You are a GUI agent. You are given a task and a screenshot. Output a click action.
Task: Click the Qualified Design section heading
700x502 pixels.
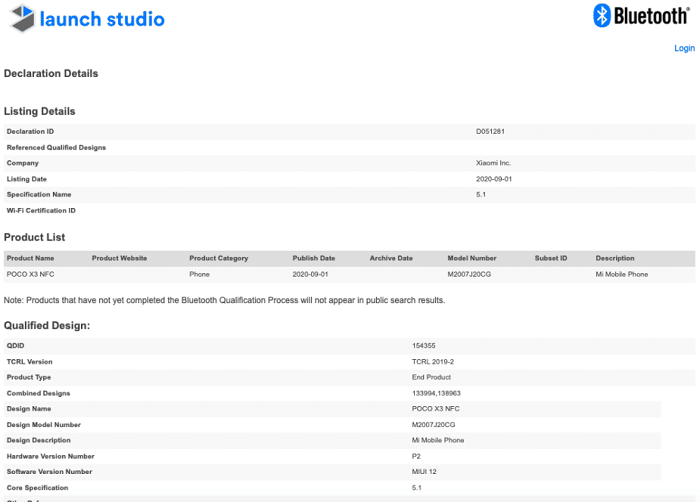pyautogui.click(x=47, y=325)
